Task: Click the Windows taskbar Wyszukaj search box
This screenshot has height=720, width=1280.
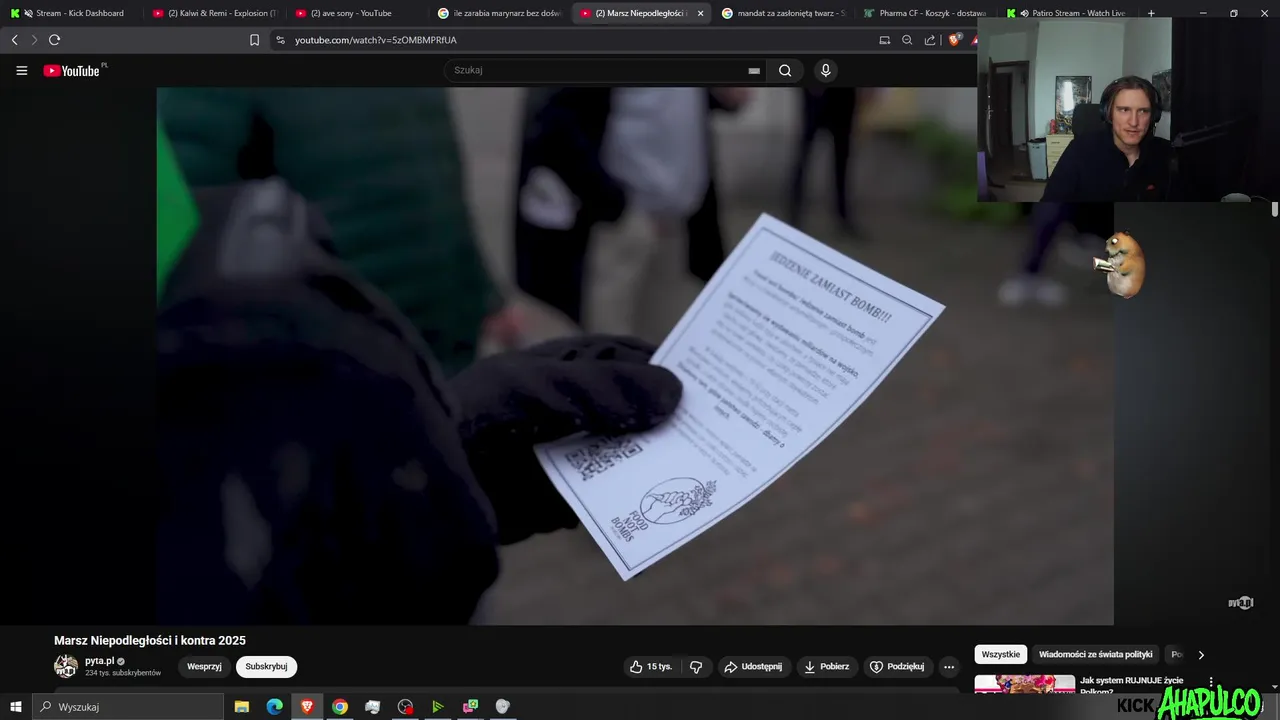Action: 128,707
